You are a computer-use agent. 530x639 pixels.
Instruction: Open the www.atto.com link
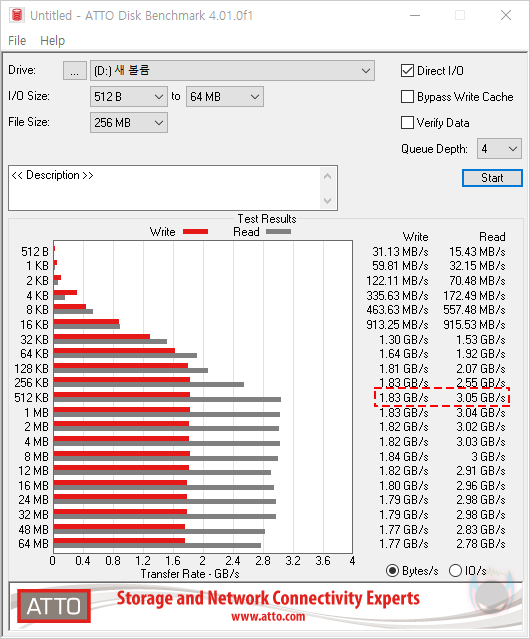pyautogui.click(x=268, y=617)
